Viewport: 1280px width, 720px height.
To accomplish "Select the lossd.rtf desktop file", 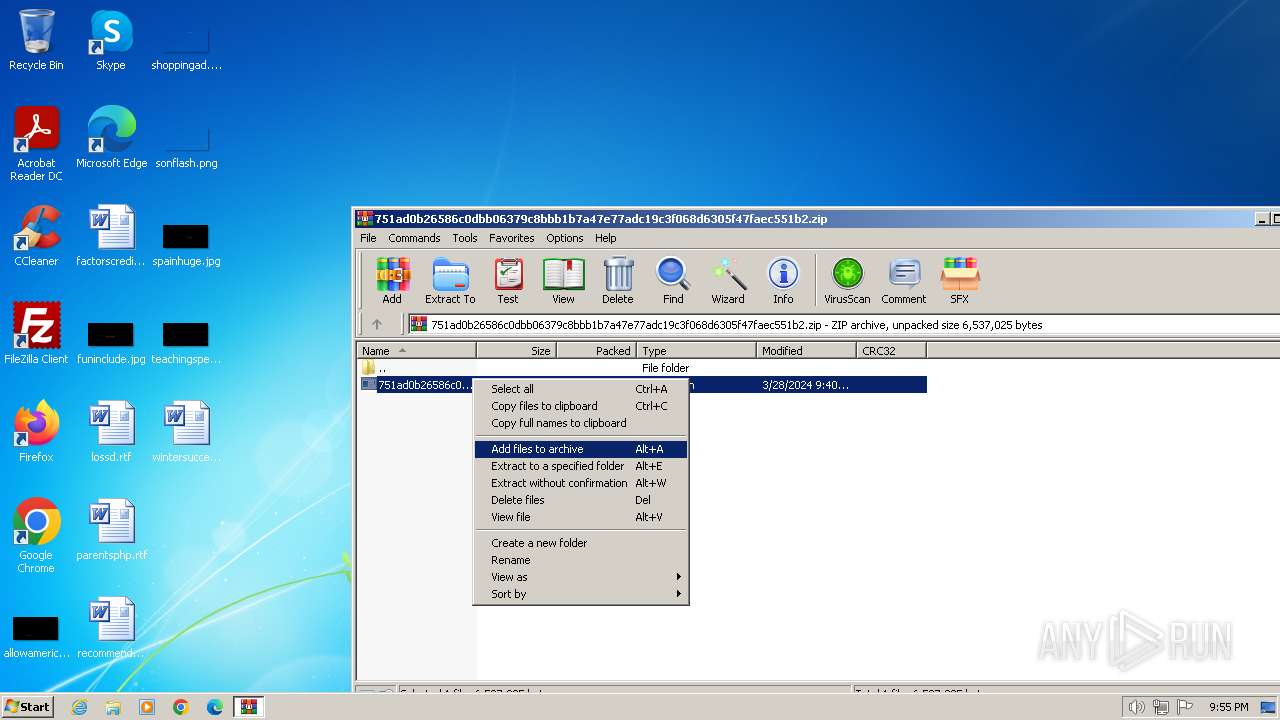I will click(111, 432).
